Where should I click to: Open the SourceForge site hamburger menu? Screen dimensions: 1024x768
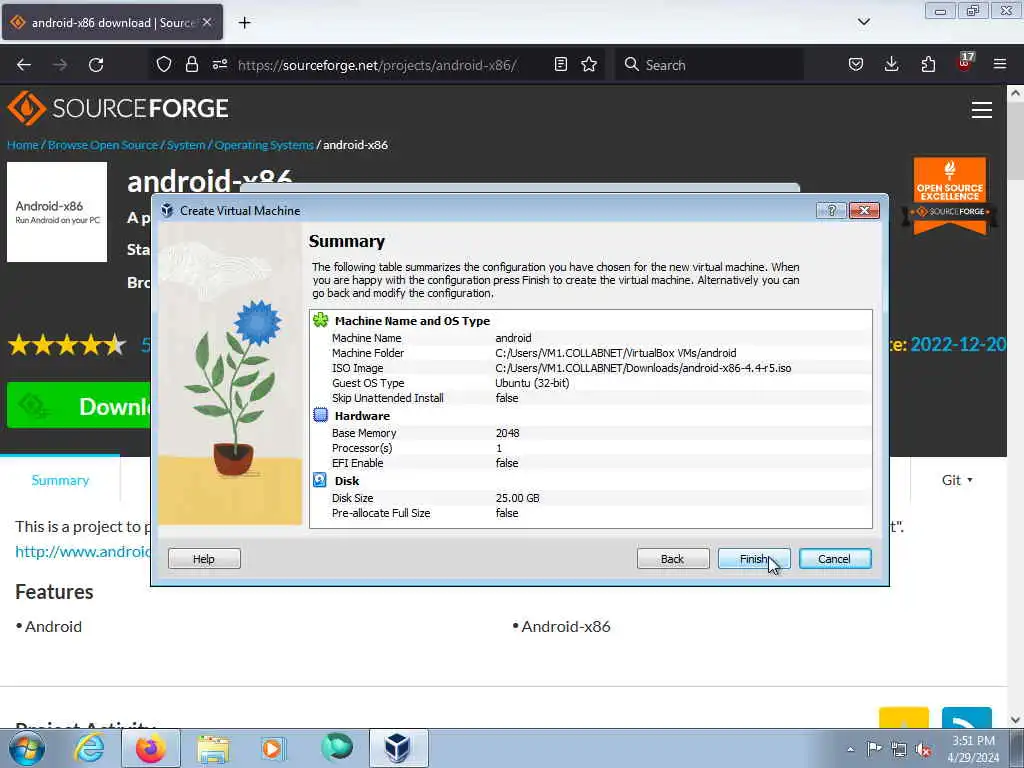coord(982,110)
